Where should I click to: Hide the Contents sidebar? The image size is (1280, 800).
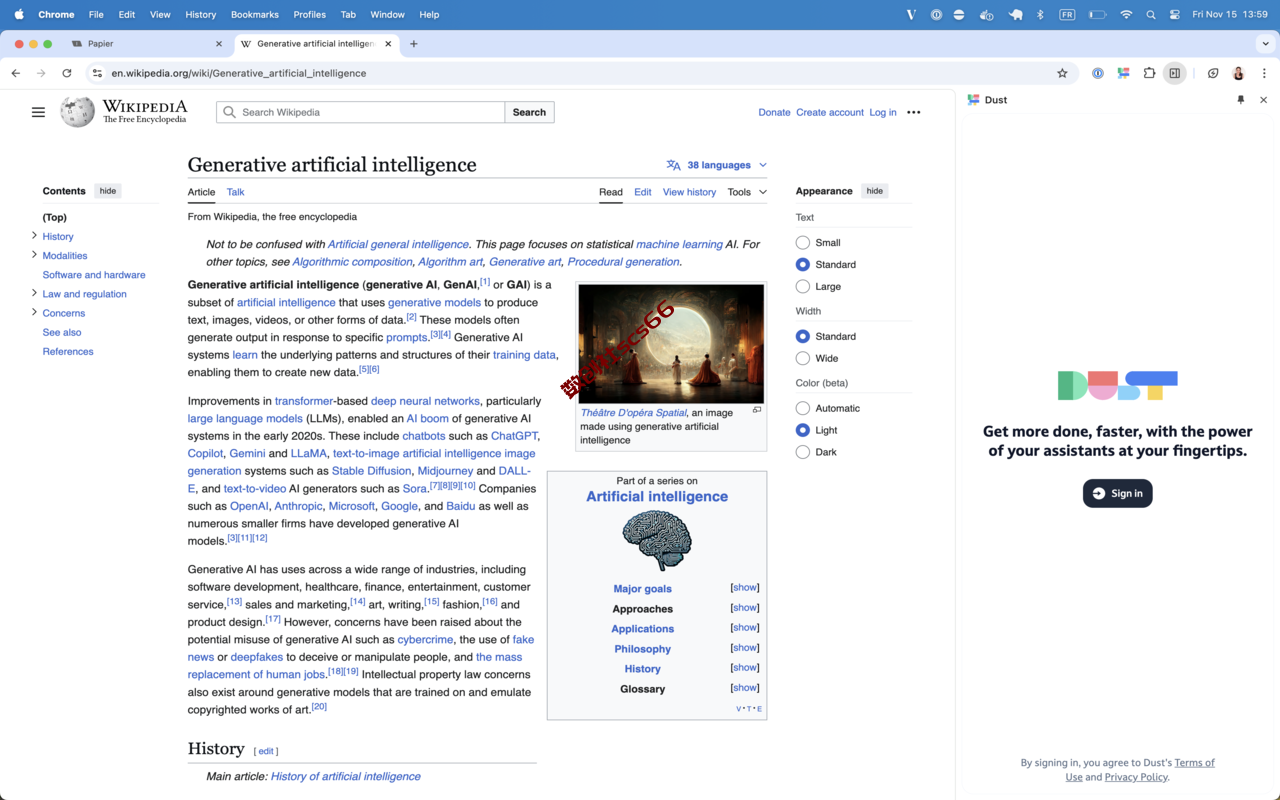108,191
